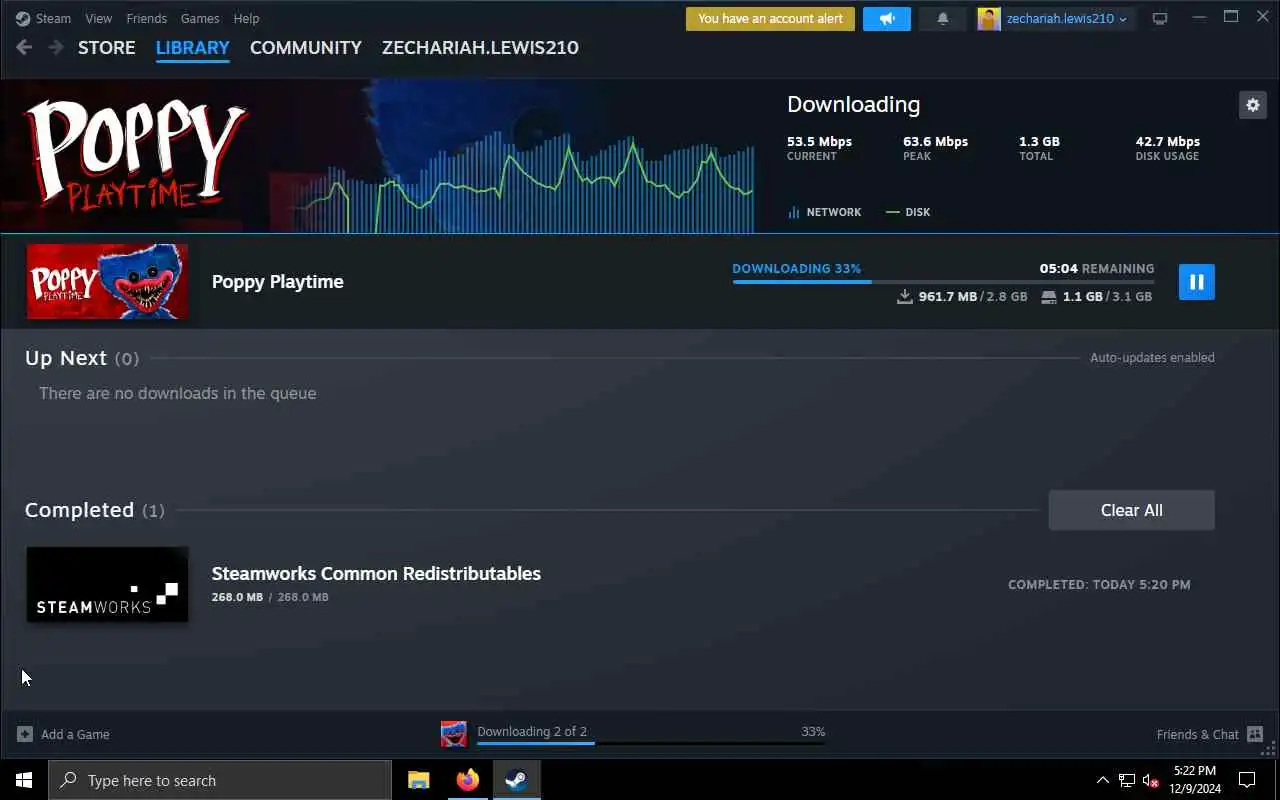Click the Poppy Playtime download progress bar

coord(943,282)
